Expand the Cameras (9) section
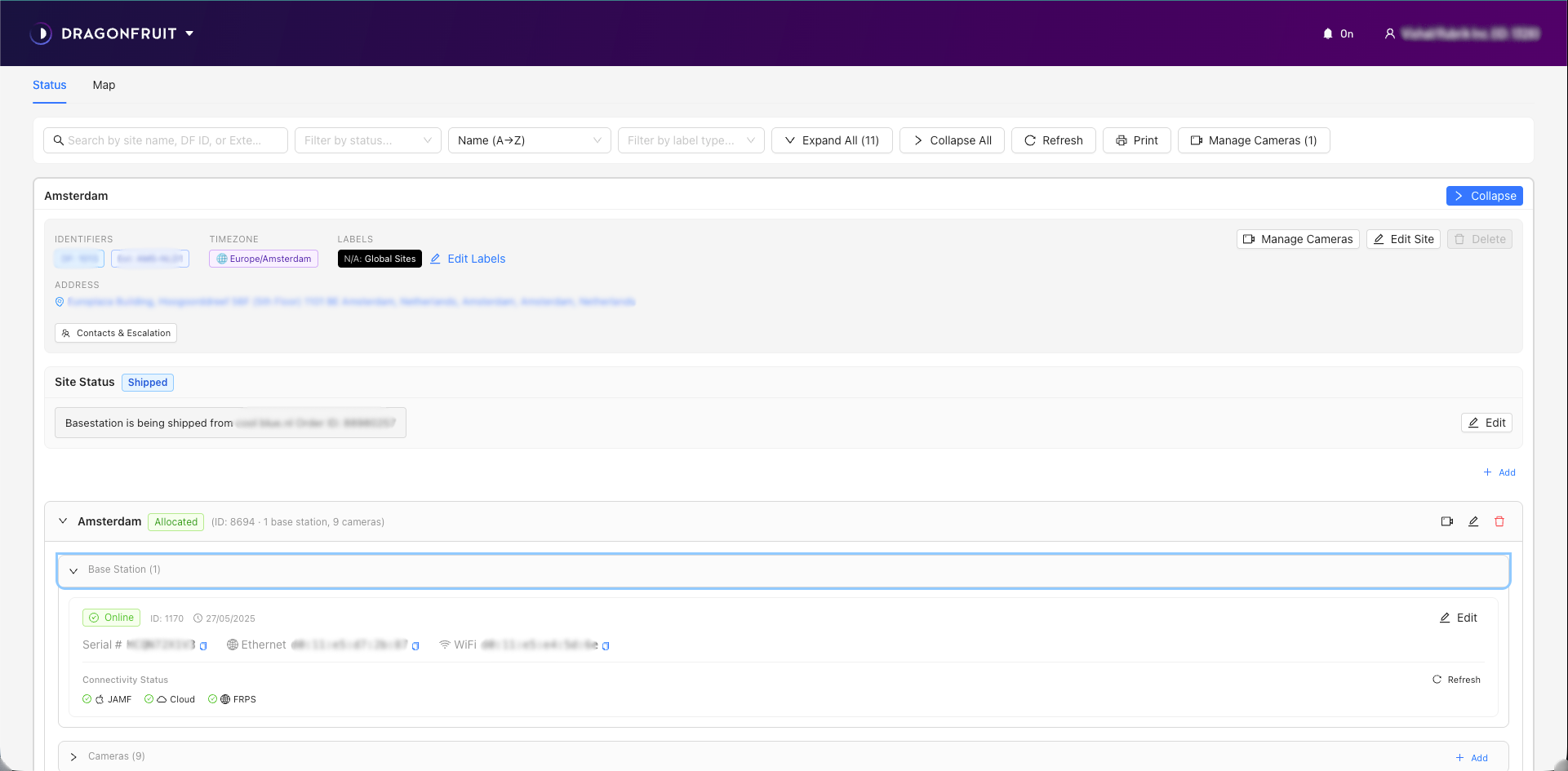1568x771 pixels. tap(73, 757)
